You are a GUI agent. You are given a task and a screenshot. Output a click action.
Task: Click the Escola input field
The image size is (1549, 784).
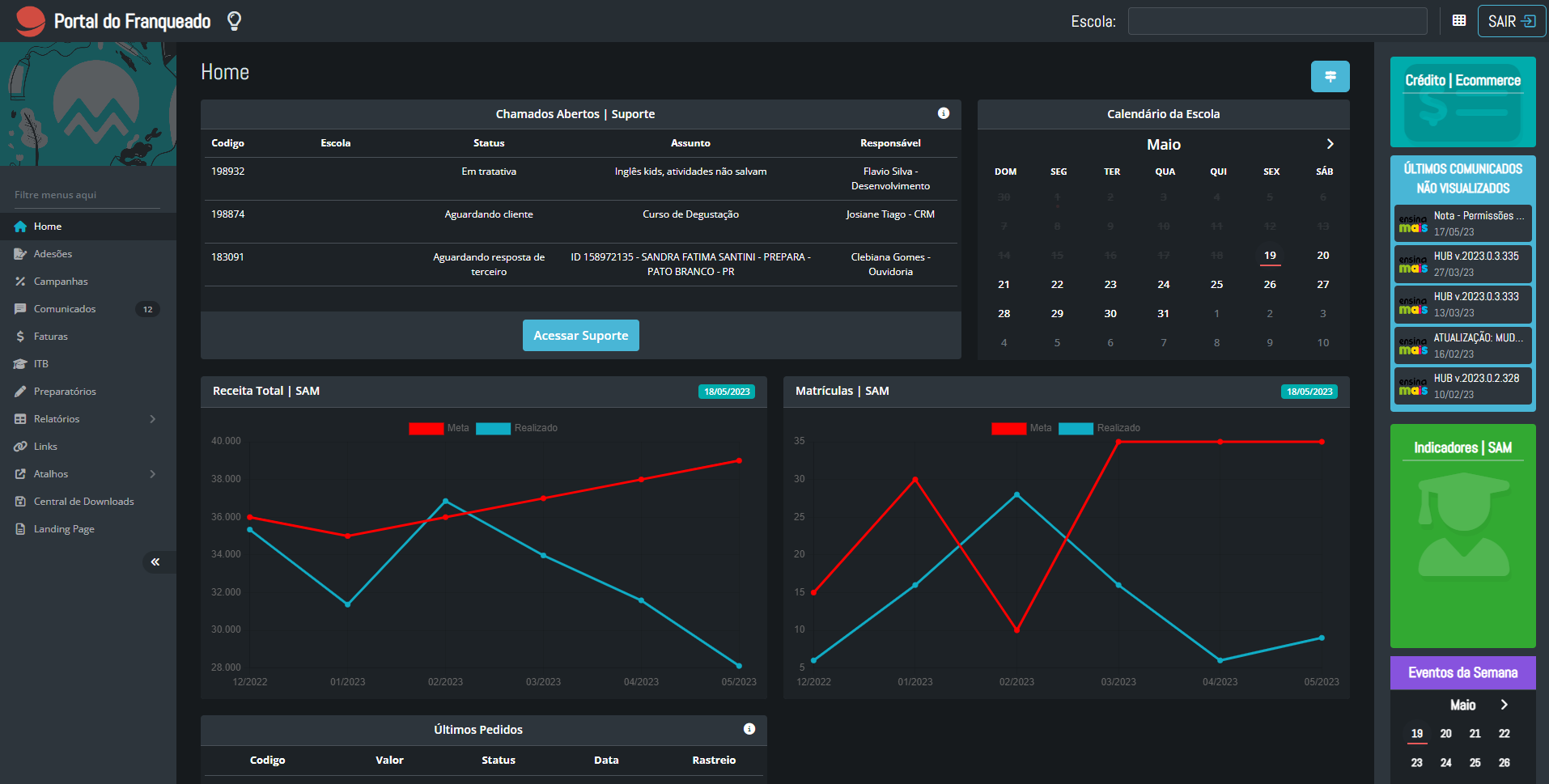1277,22
